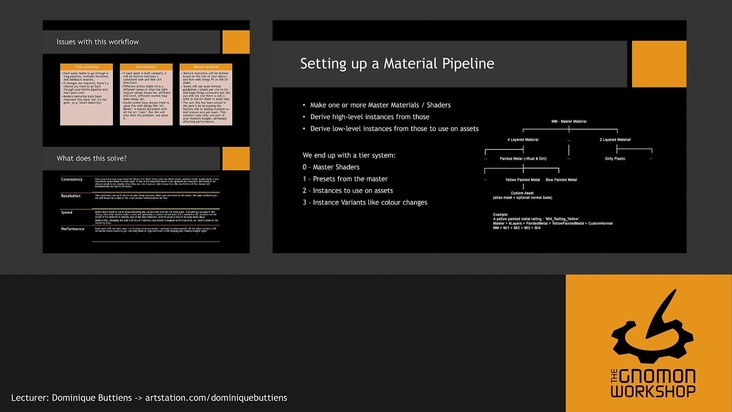Open the 'What does this solve?' slide thumbnail
Screen dimensions: 732x412
tap(146, 200)
